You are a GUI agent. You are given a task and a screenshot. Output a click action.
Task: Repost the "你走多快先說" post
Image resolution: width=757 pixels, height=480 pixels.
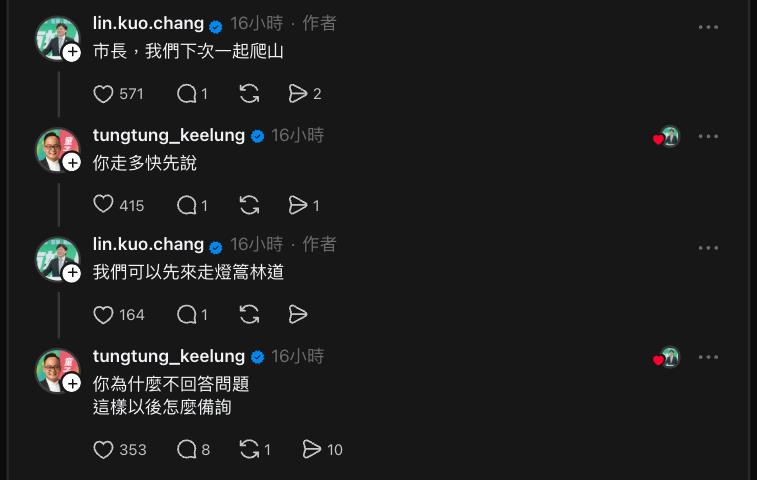[250, 205]
